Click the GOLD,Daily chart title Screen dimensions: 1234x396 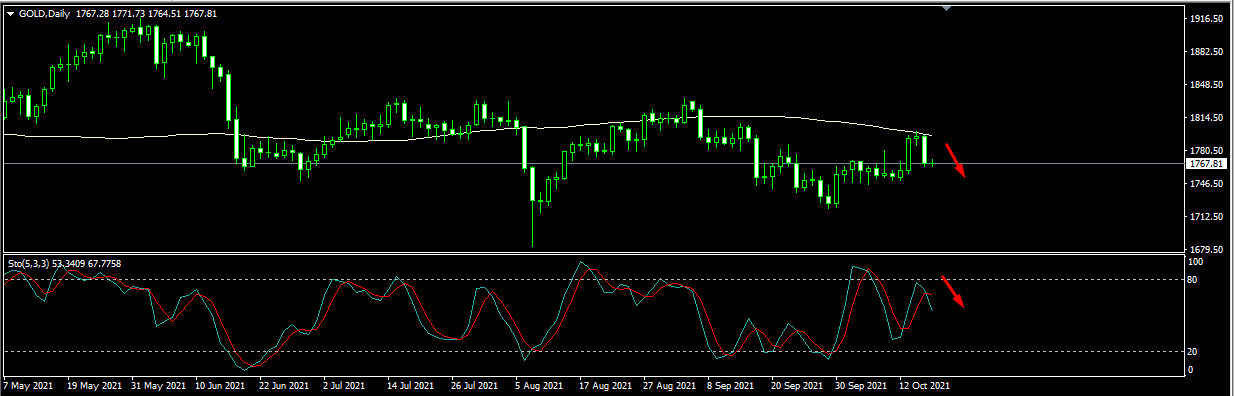(x=45, y=13)
